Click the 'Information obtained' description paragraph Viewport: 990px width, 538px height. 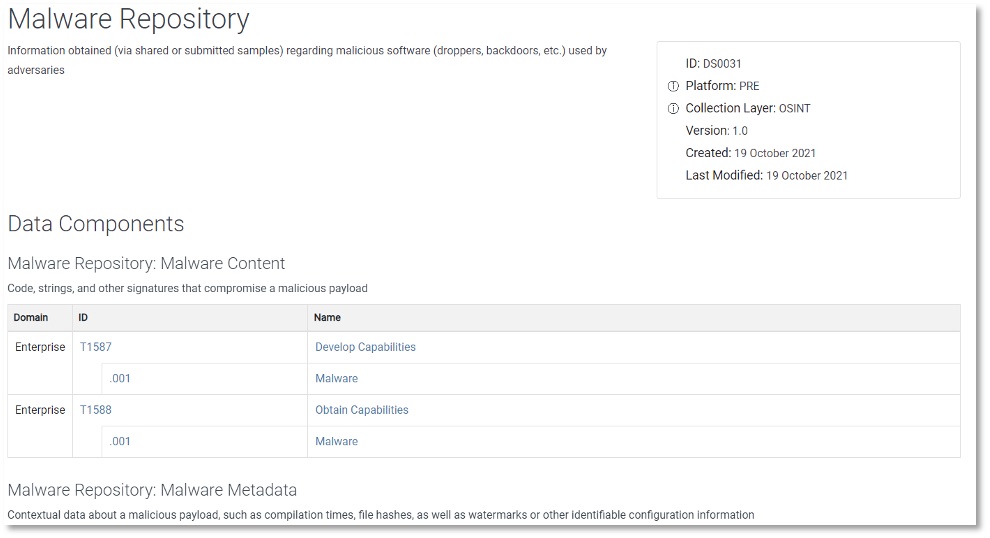click(x=307, y=60)
